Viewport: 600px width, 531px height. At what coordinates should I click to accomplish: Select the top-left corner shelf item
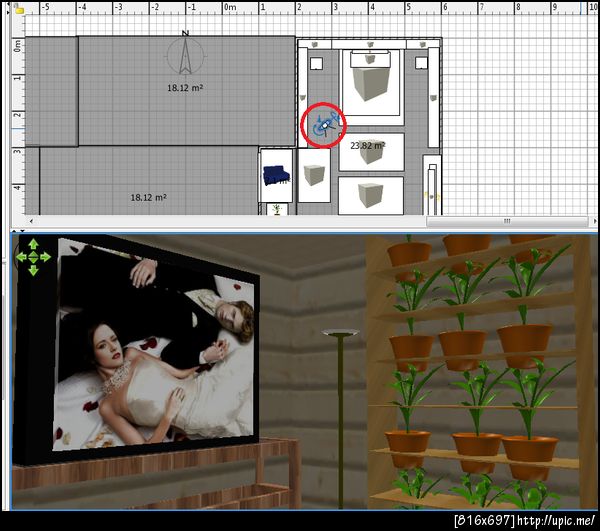pos(315,44)
